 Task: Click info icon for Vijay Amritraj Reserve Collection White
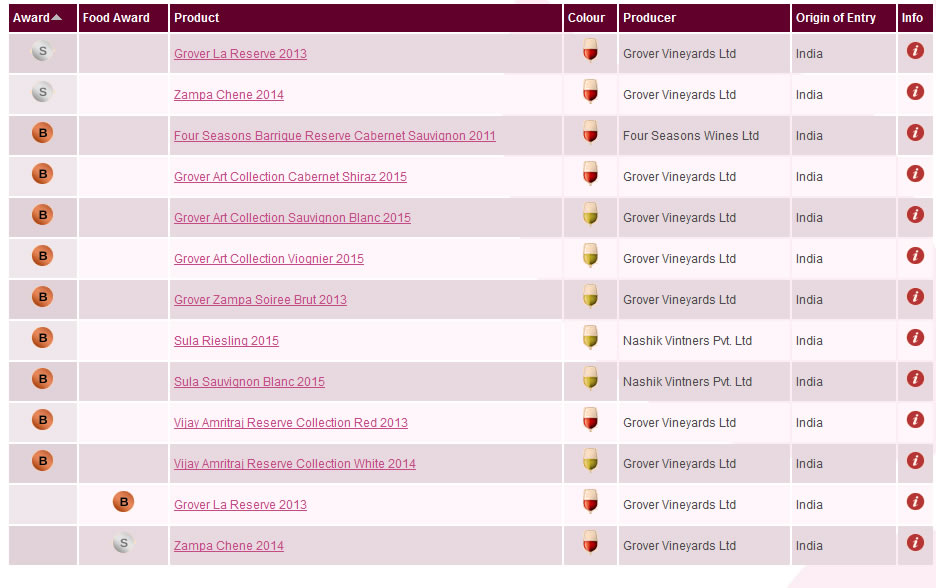[x=915, y=460]
